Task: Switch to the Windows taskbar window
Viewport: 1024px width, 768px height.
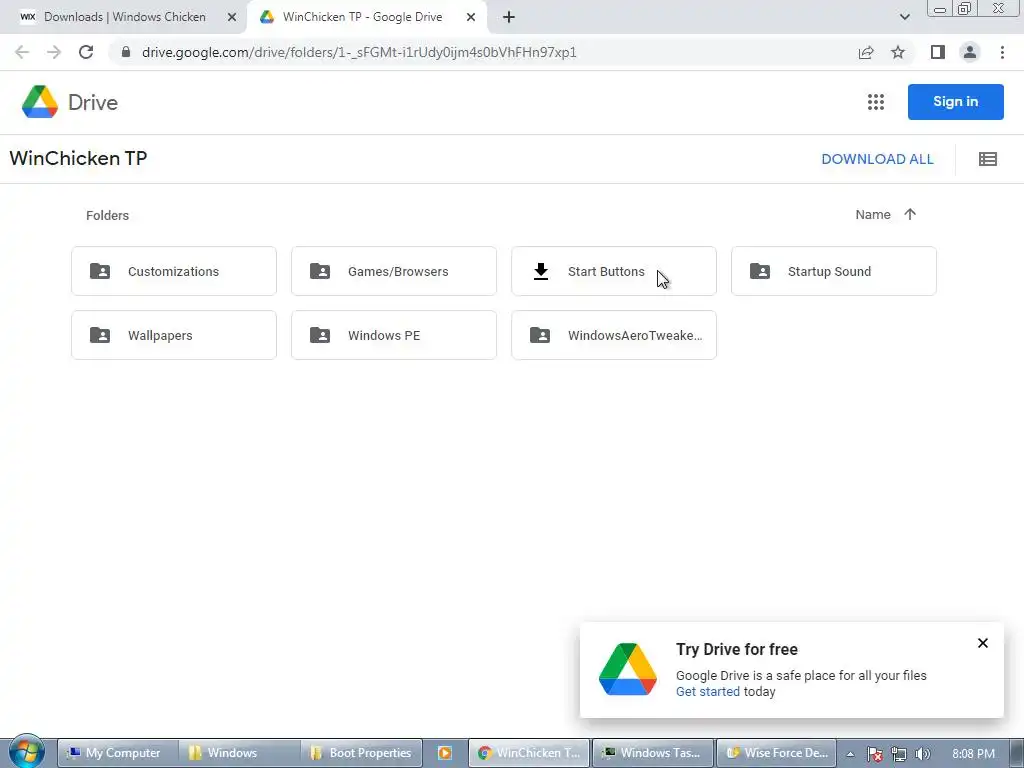Action: tap(239, 753)
